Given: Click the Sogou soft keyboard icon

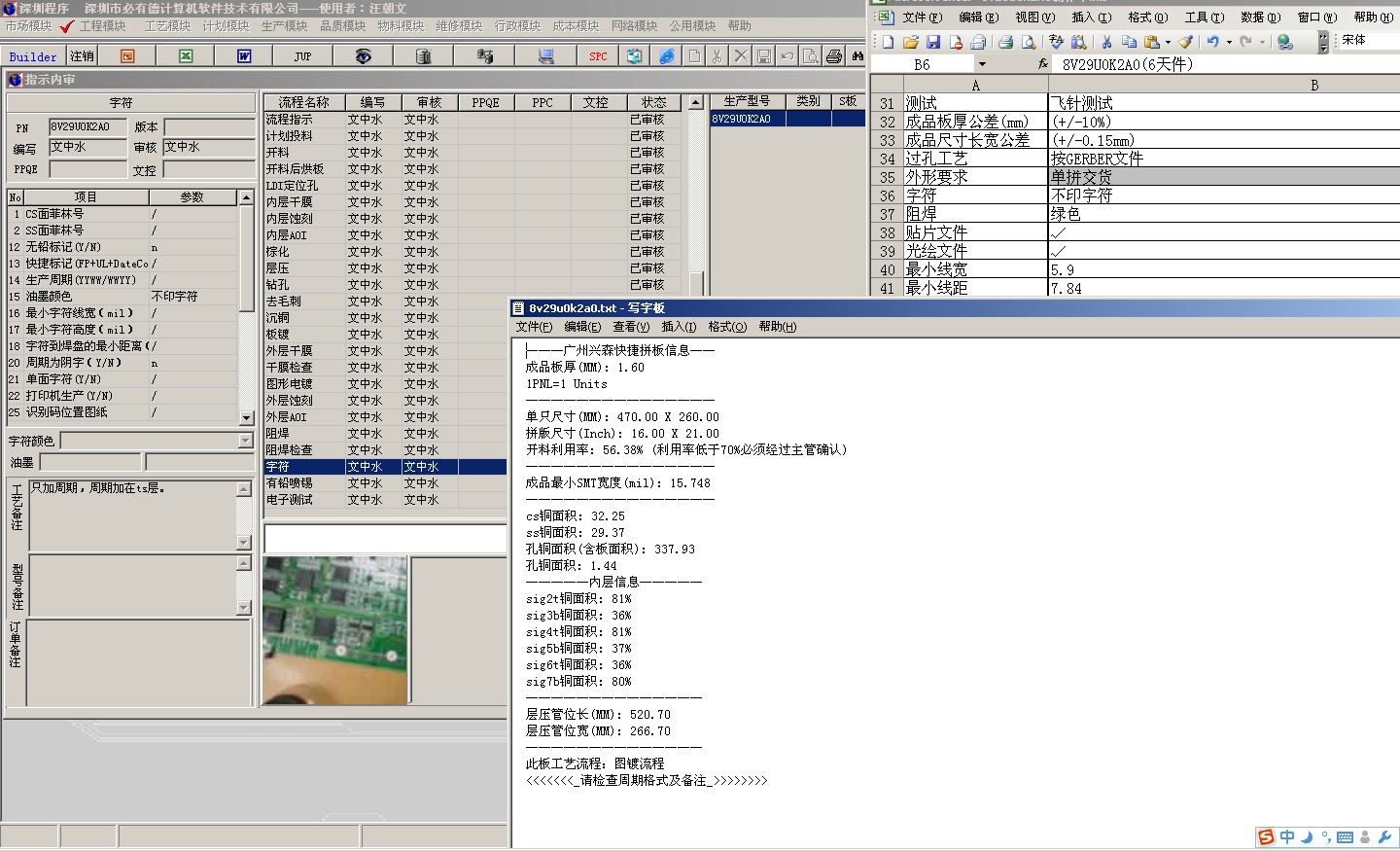Looking at the screenshot, I should click(x=1345, y=837).
